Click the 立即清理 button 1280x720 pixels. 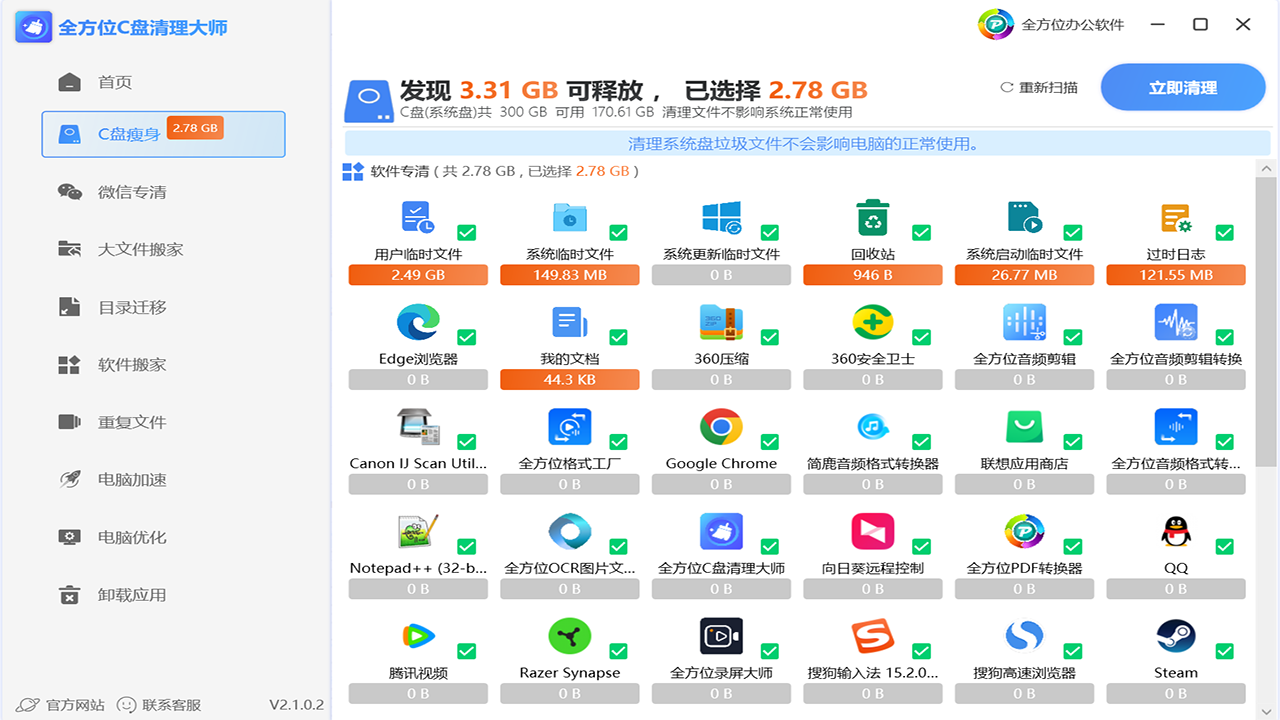click(x=1183, y=87)
